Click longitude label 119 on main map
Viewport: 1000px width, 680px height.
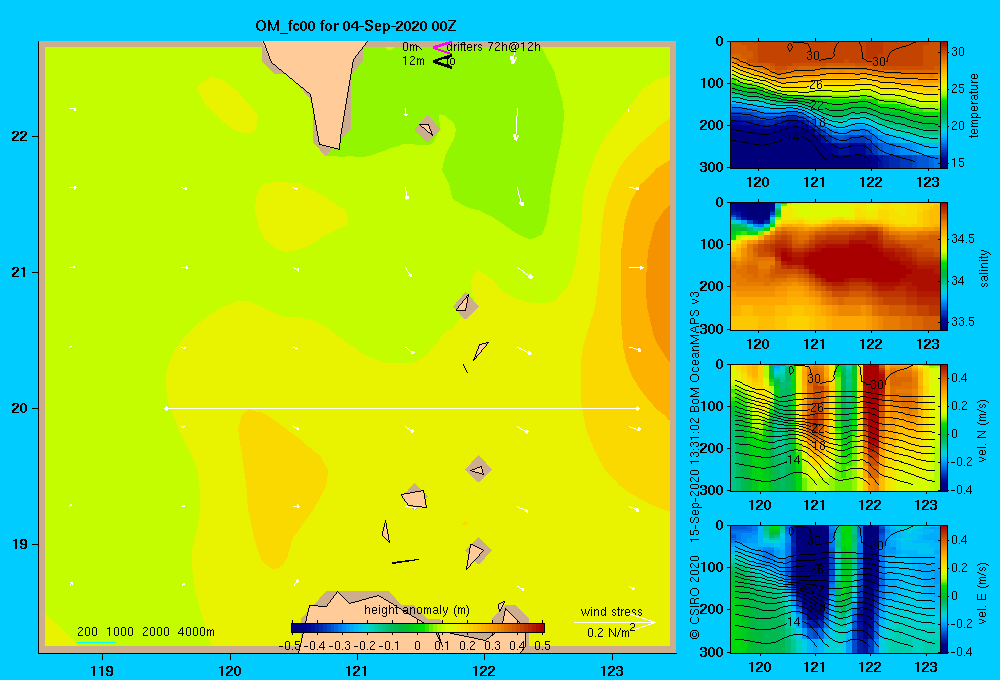pos(102,671)
